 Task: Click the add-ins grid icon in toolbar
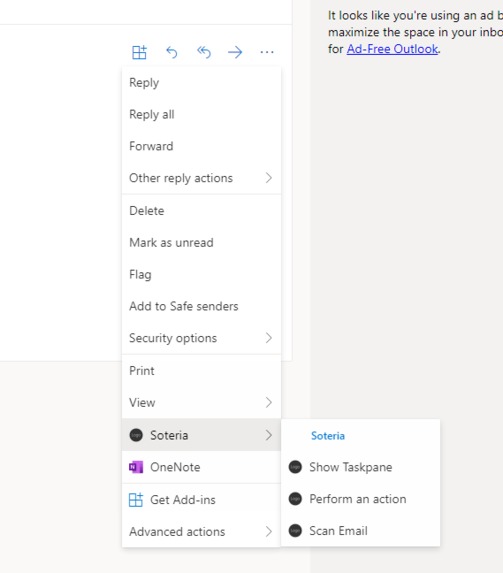click(139, 52)
